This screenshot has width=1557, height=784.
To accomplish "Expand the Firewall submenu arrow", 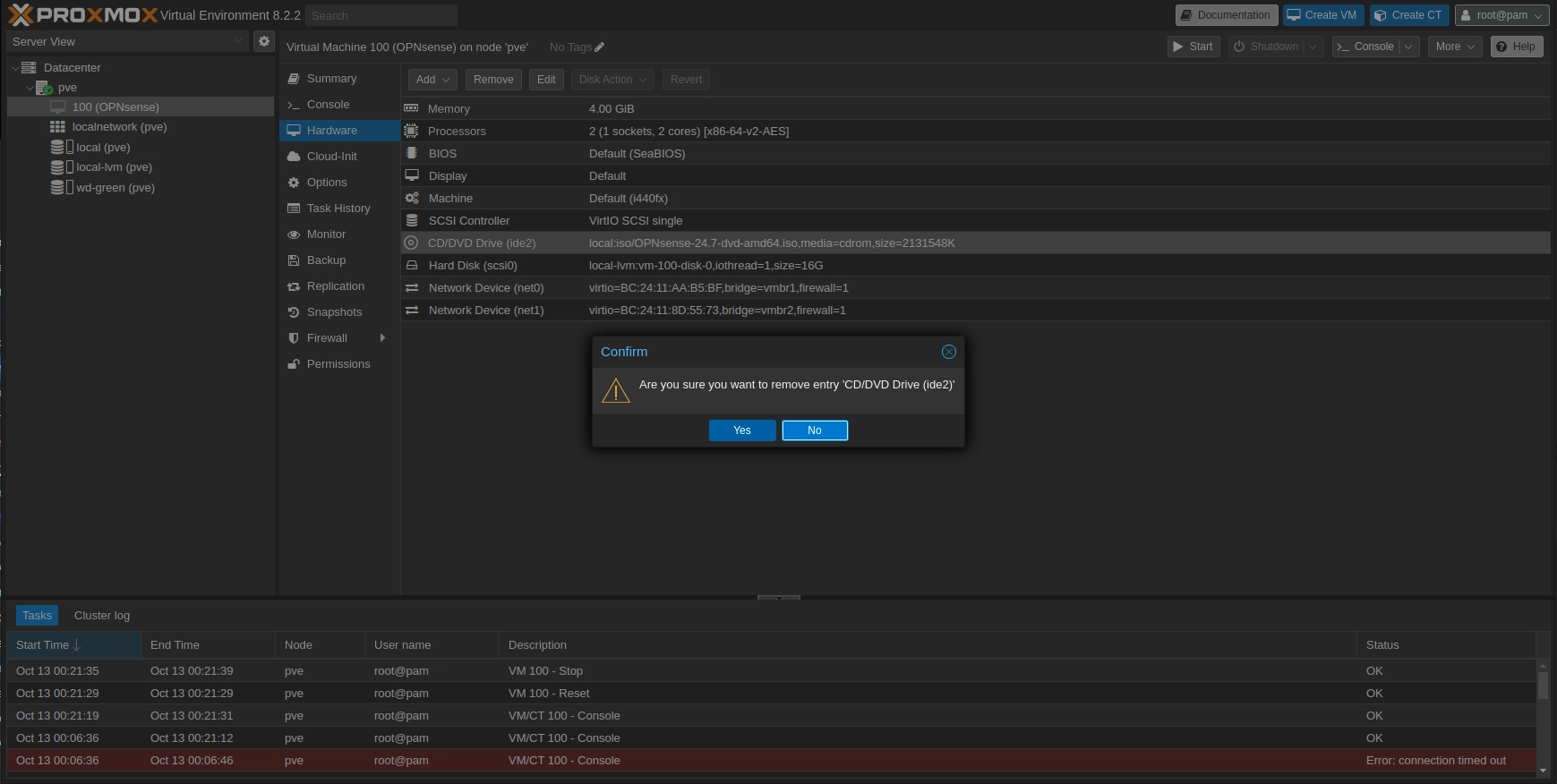I will click(382, 338).
